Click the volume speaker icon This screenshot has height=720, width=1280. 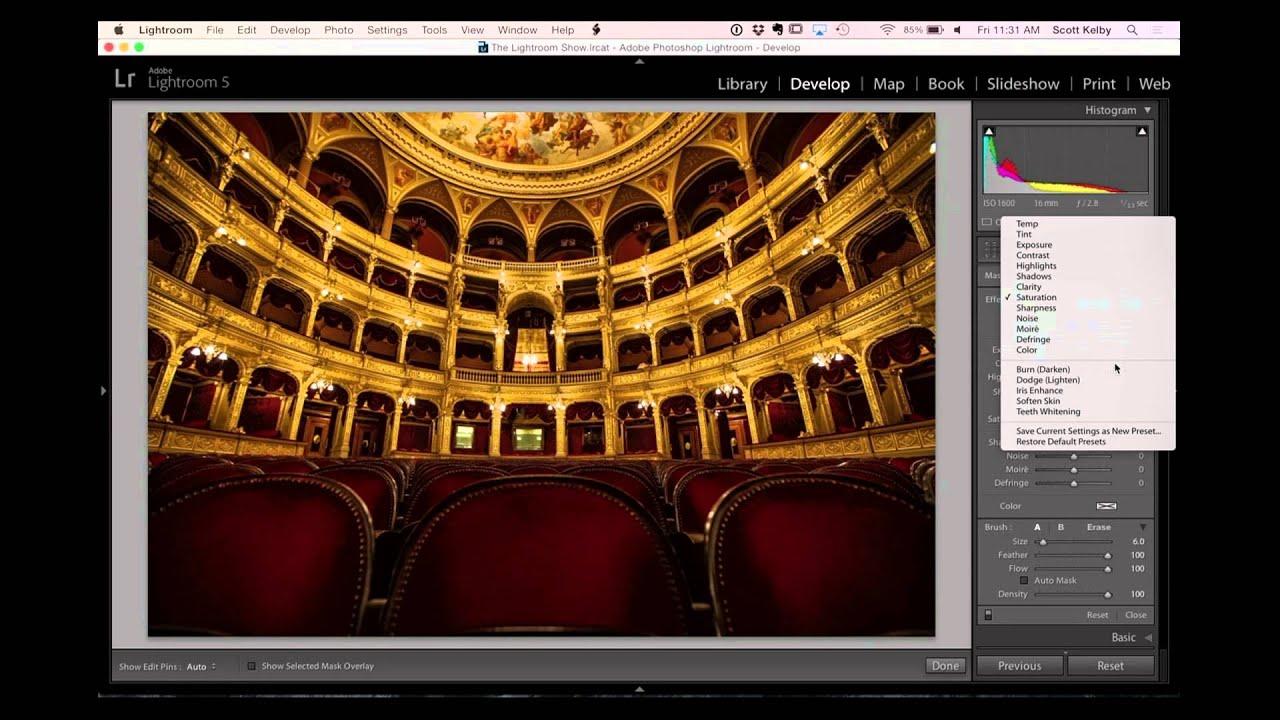pos(958,30)
